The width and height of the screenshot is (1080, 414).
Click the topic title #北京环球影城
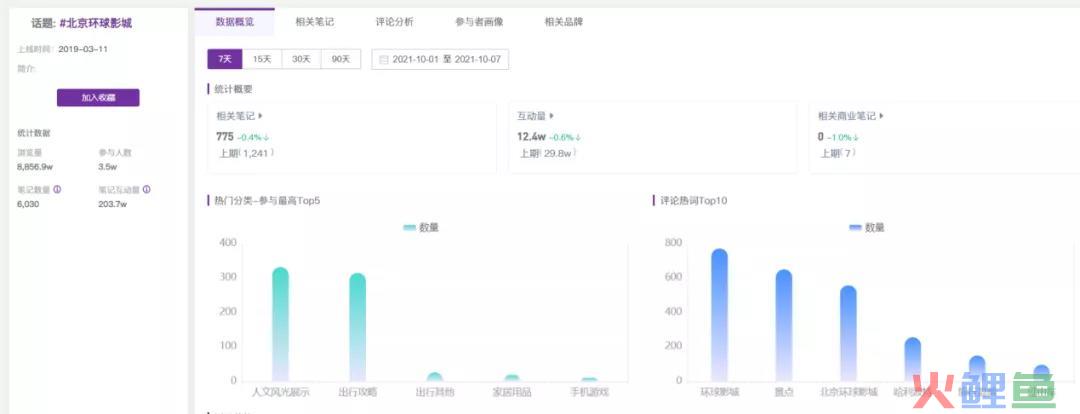click(x=96, y=23)
